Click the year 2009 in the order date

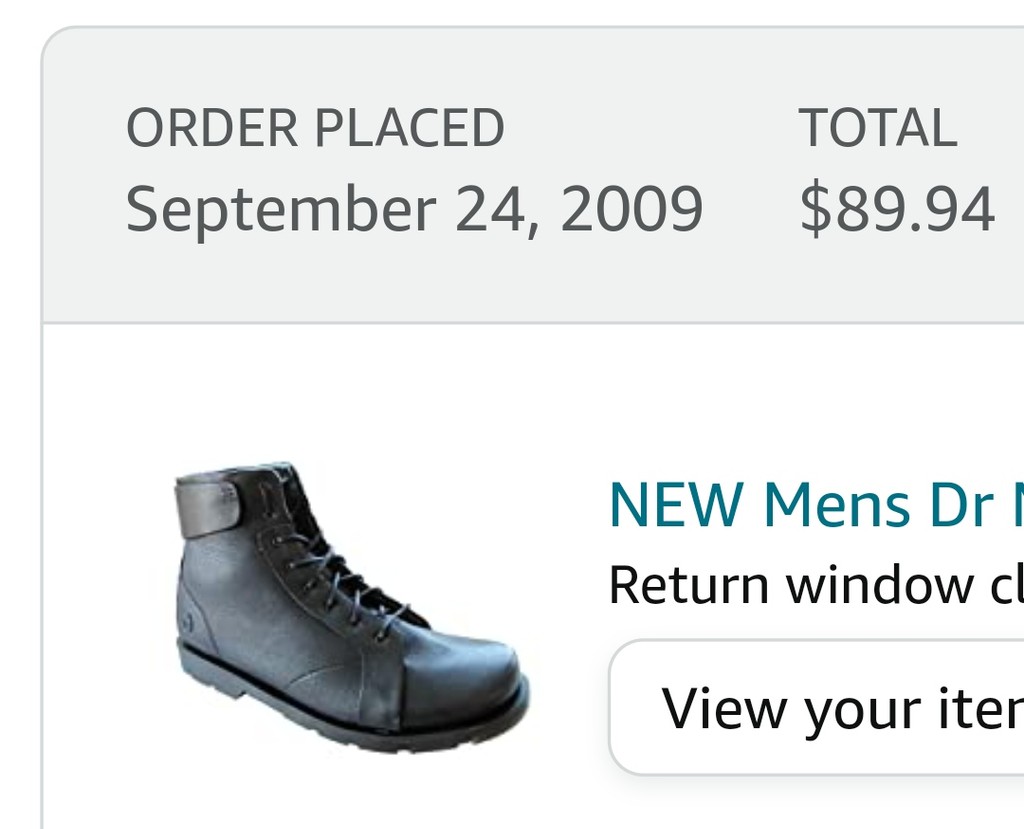[x=632, y=208]
